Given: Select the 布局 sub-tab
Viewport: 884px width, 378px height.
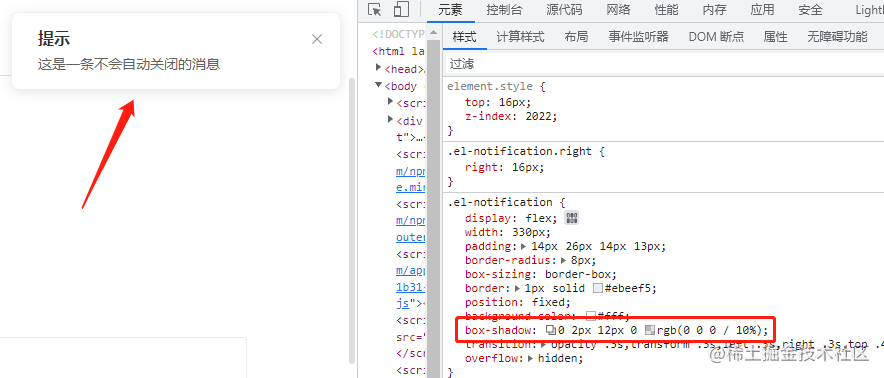Looking at the screenshot, I should 576,37.
